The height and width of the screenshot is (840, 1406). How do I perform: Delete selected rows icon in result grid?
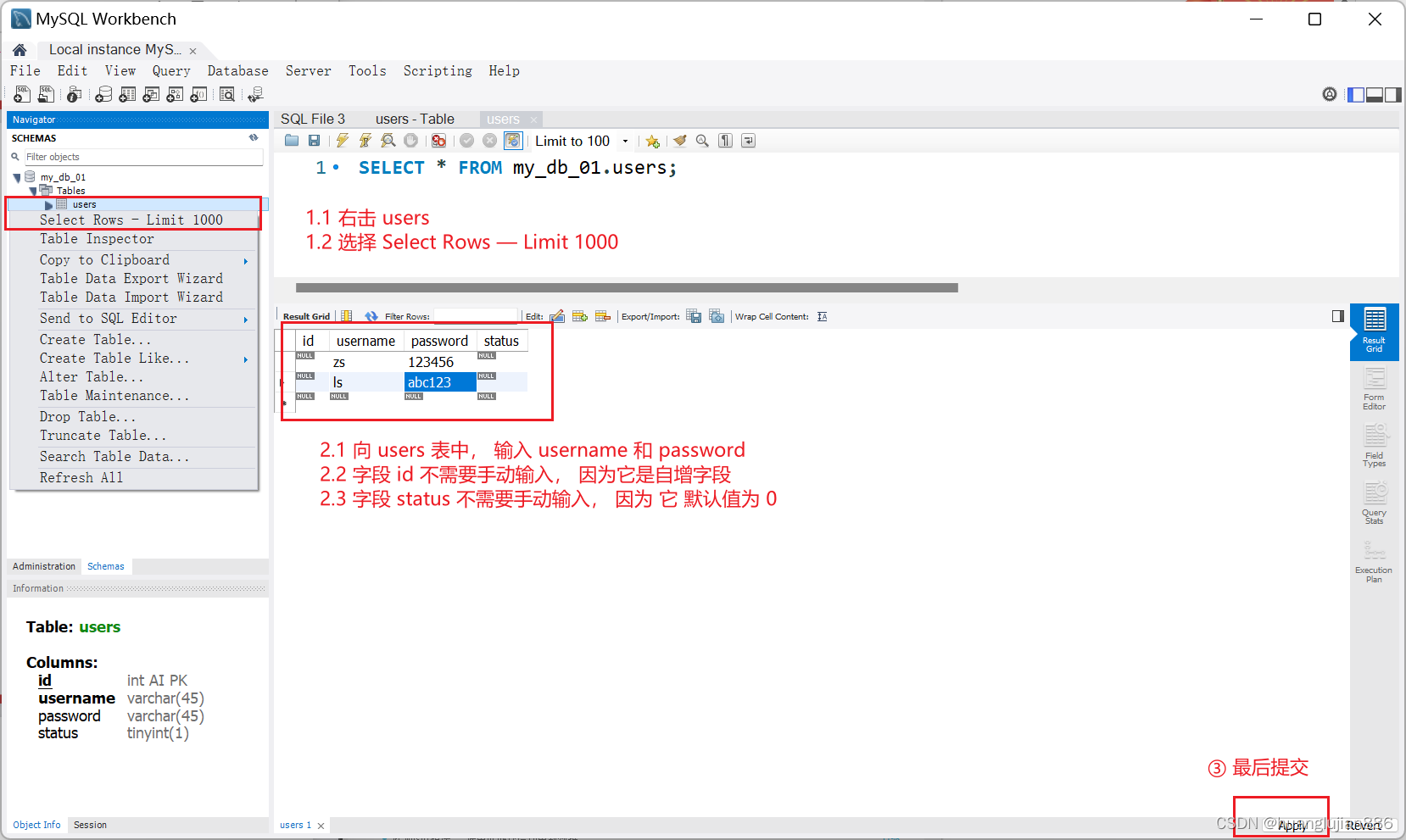(603, 316)
